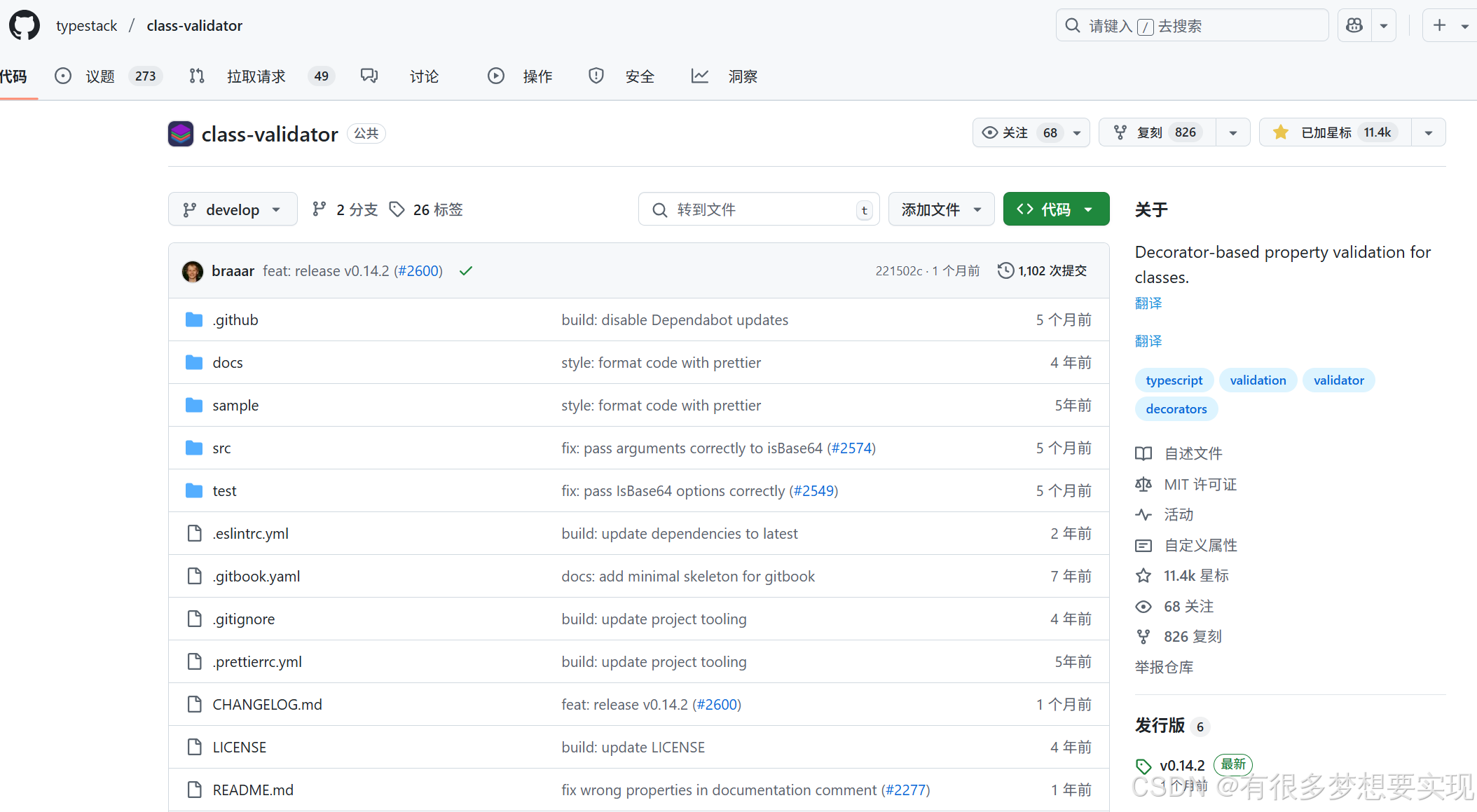The image size is (1477, 812).
Task: Open PR #2574 link in src row
Action: (x=851, y=448)
